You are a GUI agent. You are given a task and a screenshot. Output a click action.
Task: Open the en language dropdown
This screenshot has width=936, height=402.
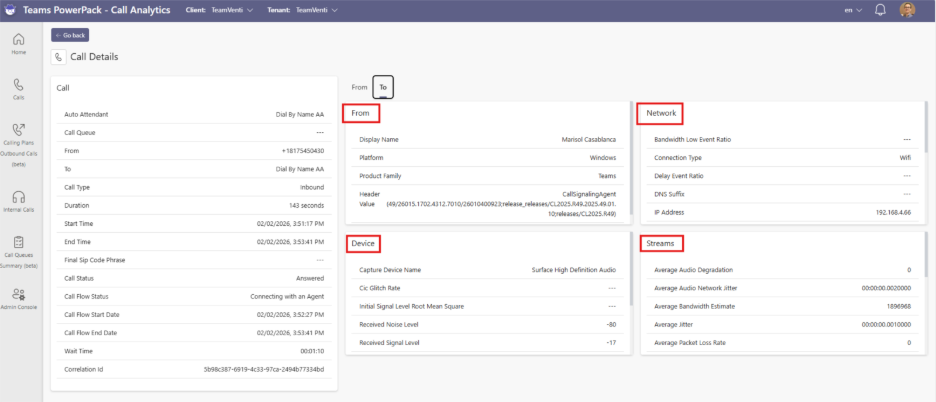pos(853,10)
